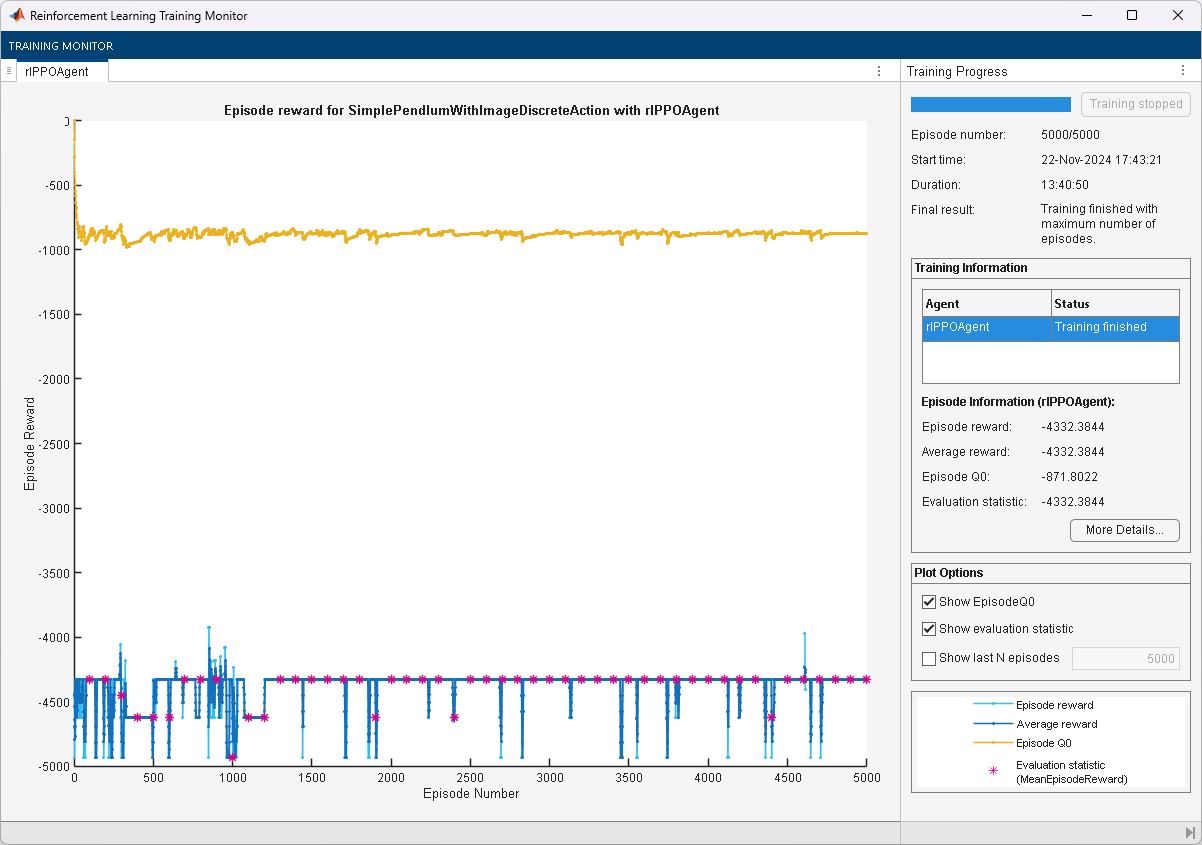Image resolution: width=1202 pixels, height=845 pixels.
Task: Click the collapse-panel arrow in bottom status bar
Action: pos(1189,833)
